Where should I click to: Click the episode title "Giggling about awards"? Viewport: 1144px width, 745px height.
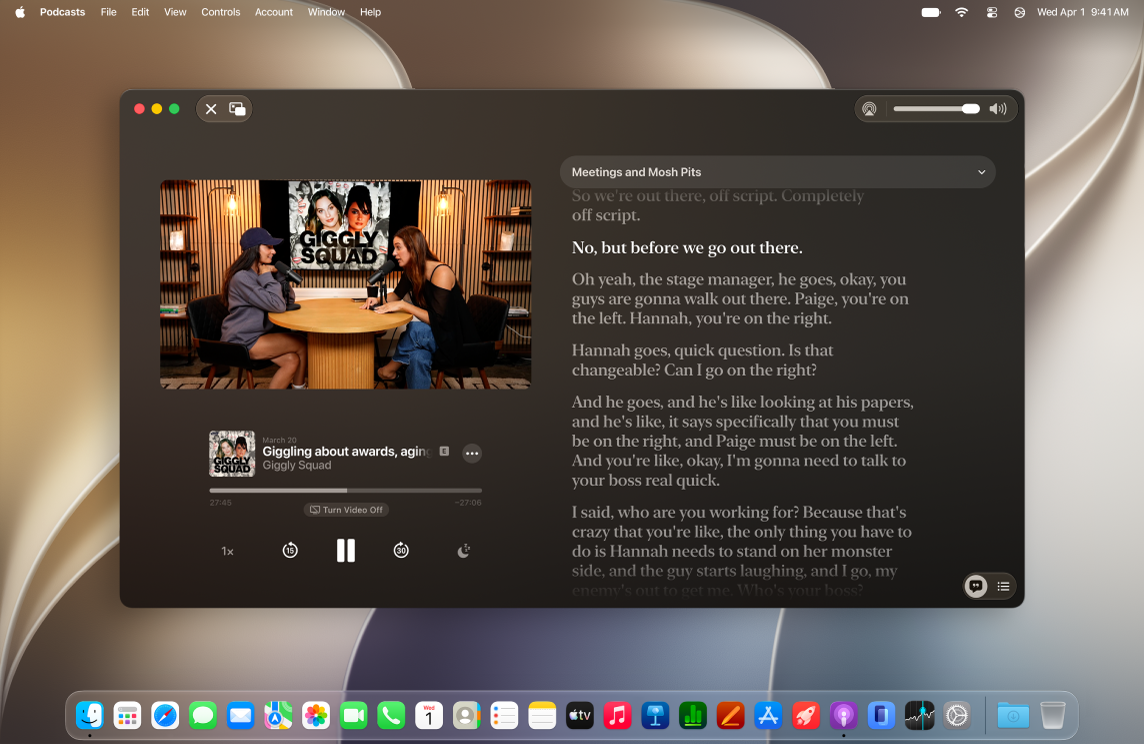(x=347, y=452)
